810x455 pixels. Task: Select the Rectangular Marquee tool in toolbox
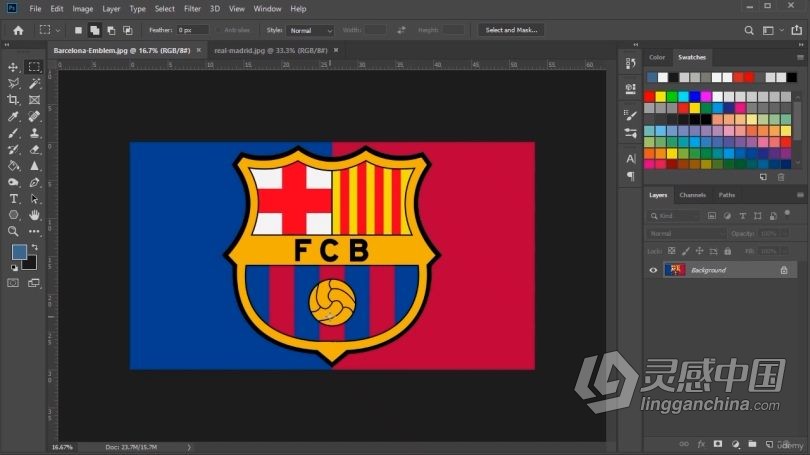point(34,67)
